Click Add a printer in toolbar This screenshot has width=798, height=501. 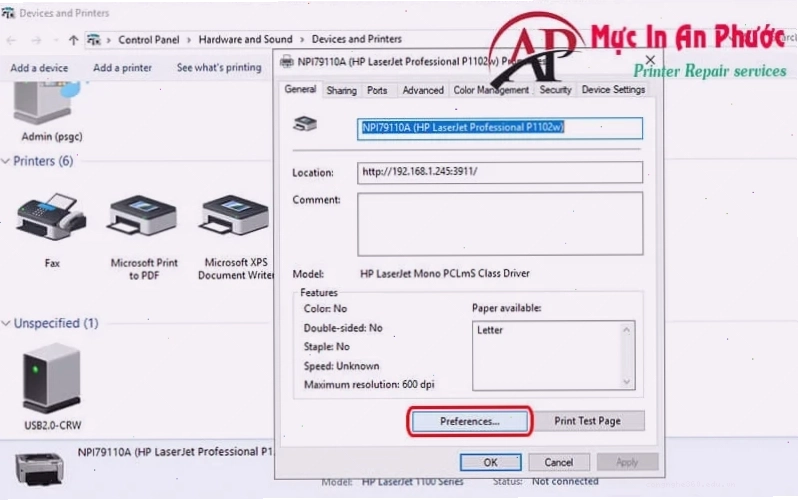(x=122, y=68)
